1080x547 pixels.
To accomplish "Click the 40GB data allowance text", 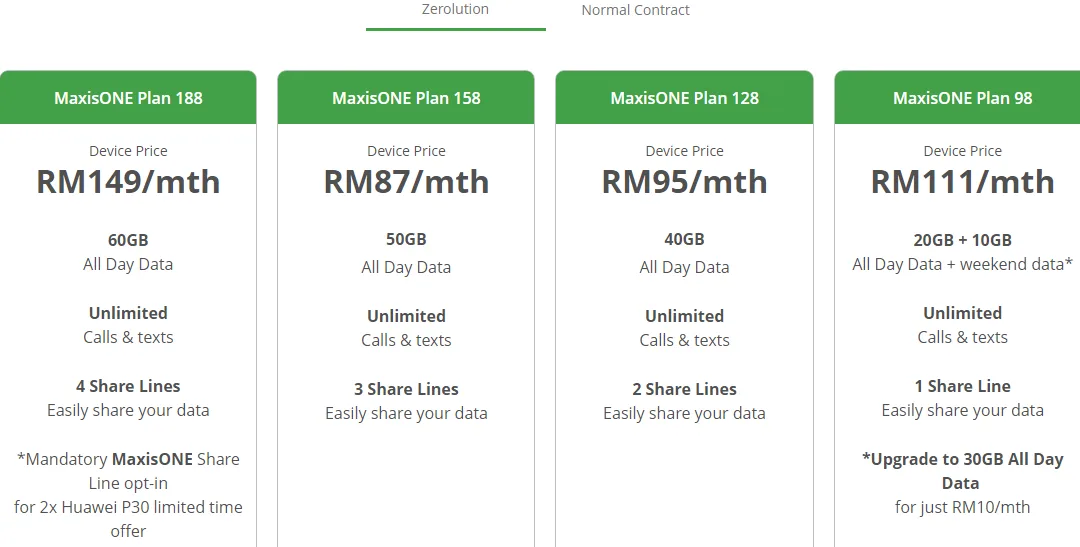I will [684, 240].
